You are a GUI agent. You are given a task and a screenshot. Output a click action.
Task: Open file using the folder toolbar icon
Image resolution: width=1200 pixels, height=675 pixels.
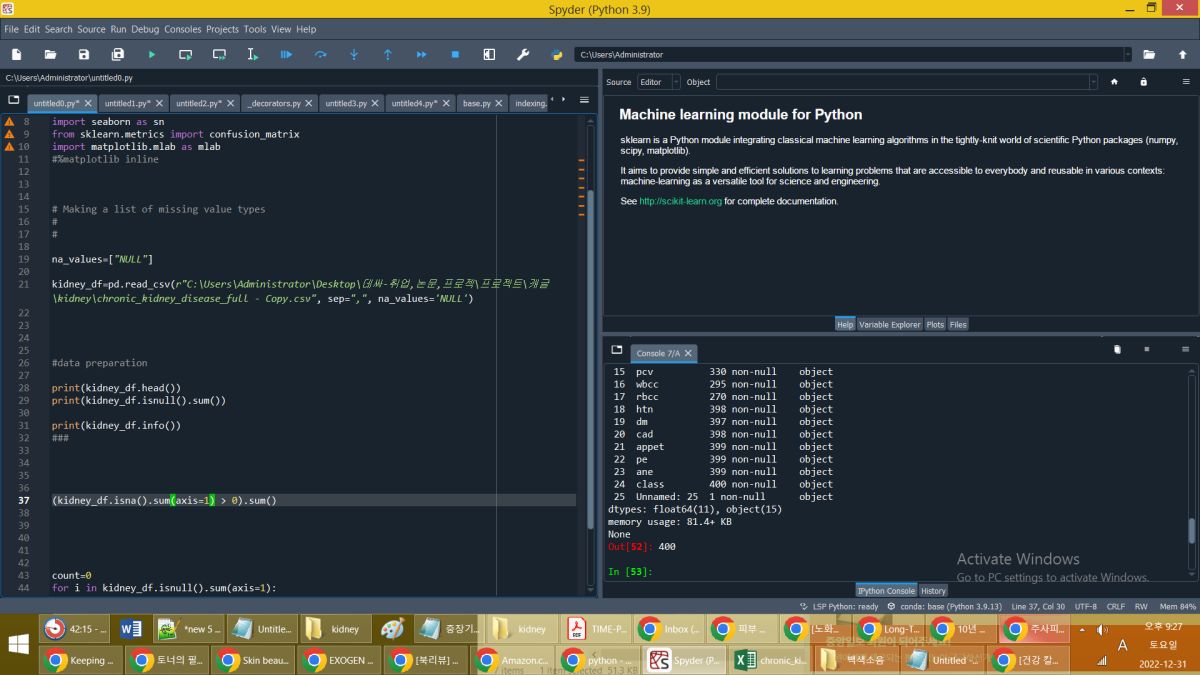tap(50, 54)
